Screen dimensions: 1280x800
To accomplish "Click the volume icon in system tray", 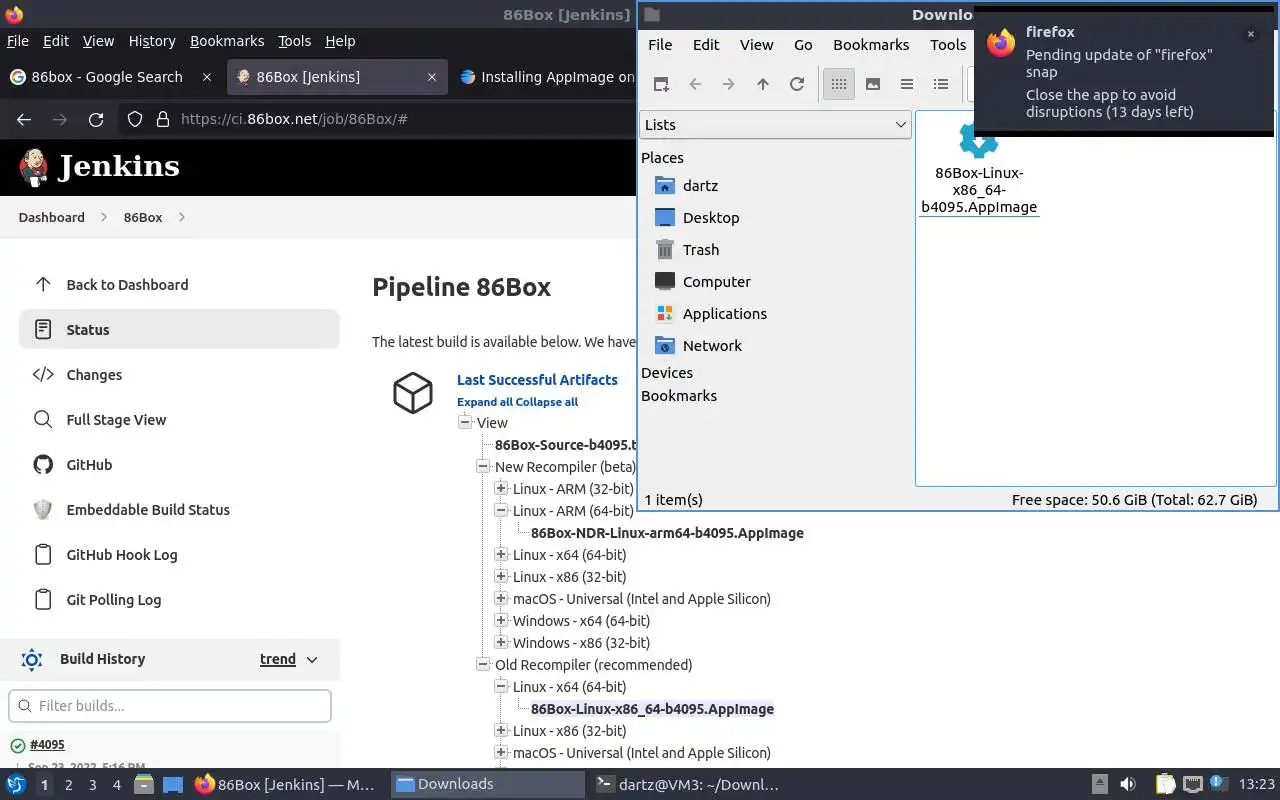I will pos(1128,785).
